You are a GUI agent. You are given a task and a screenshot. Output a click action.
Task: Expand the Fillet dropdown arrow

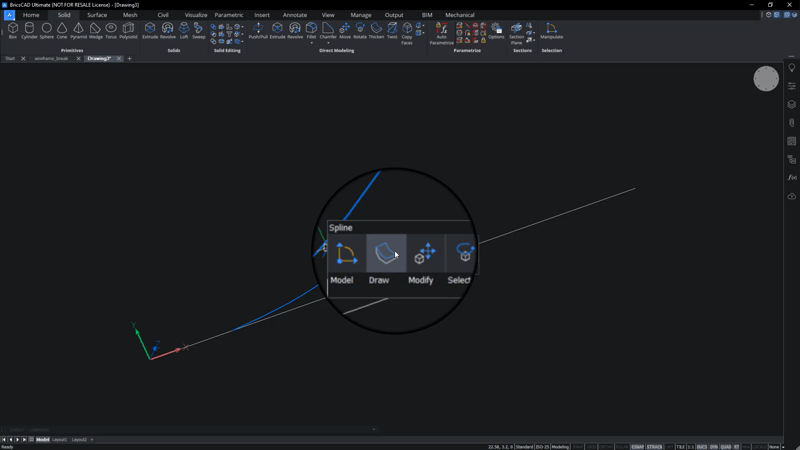point(311,43)
